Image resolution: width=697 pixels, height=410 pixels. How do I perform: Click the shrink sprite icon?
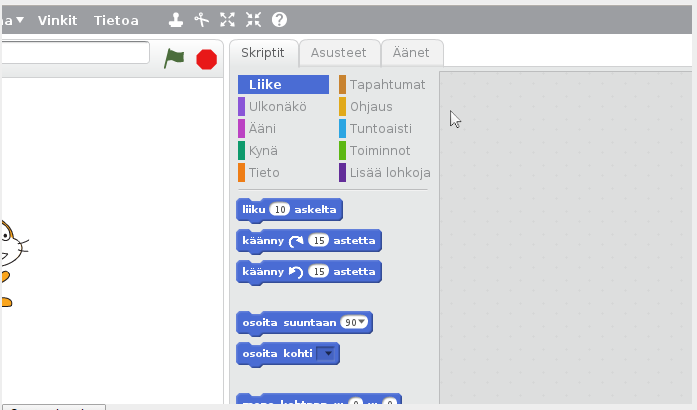pos(253,20)
